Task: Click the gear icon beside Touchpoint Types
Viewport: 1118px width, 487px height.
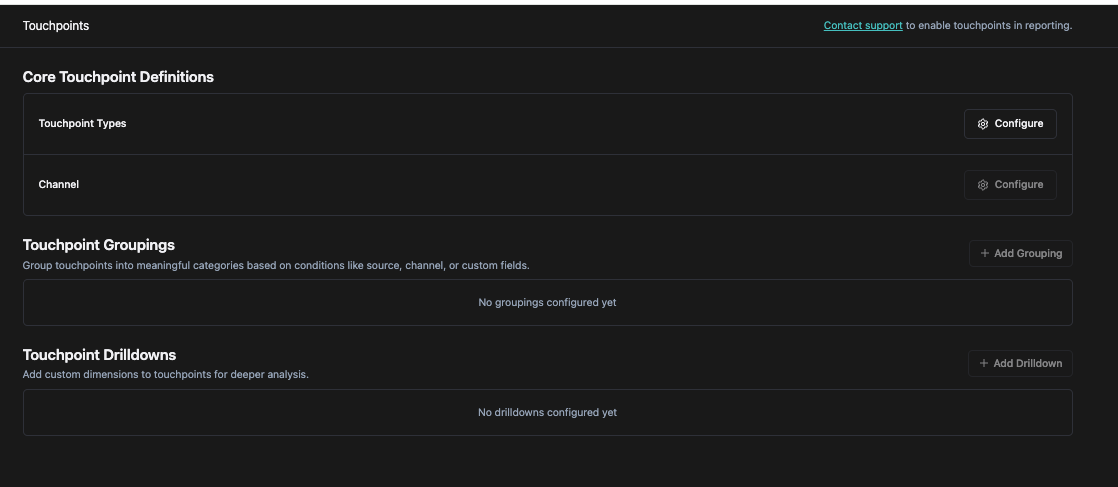Action: point(983,124)
